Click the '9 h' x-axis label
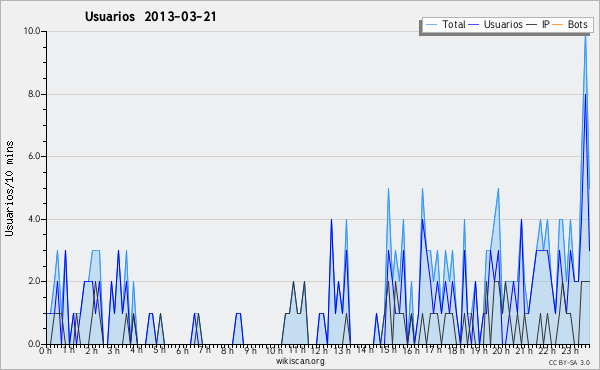Viewport: 600px width, 370px height. pos(250,351)
